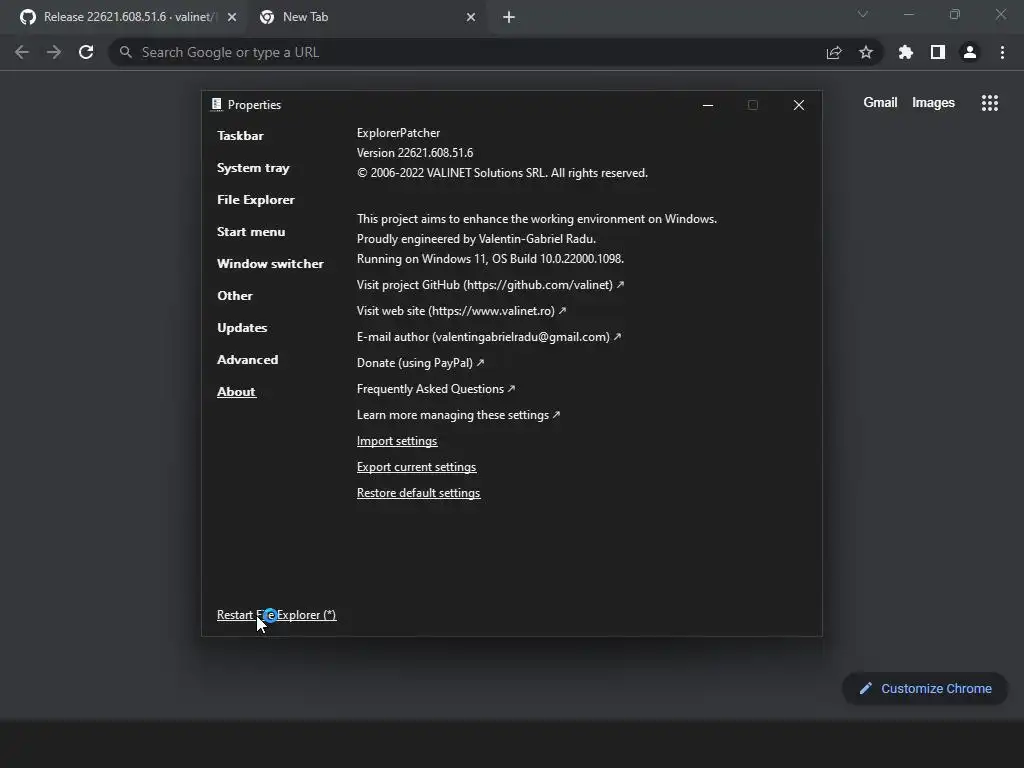Open the Chrome extensions puzzle icon
The height and width of the screenshot is (768, 1024).
coord(906,52)
